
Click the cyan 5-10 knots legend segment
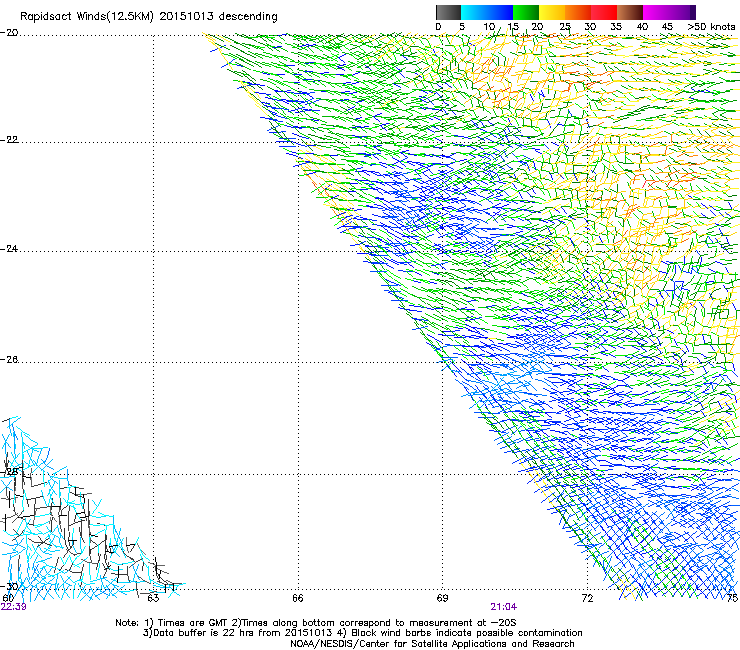tap(474, 12)
